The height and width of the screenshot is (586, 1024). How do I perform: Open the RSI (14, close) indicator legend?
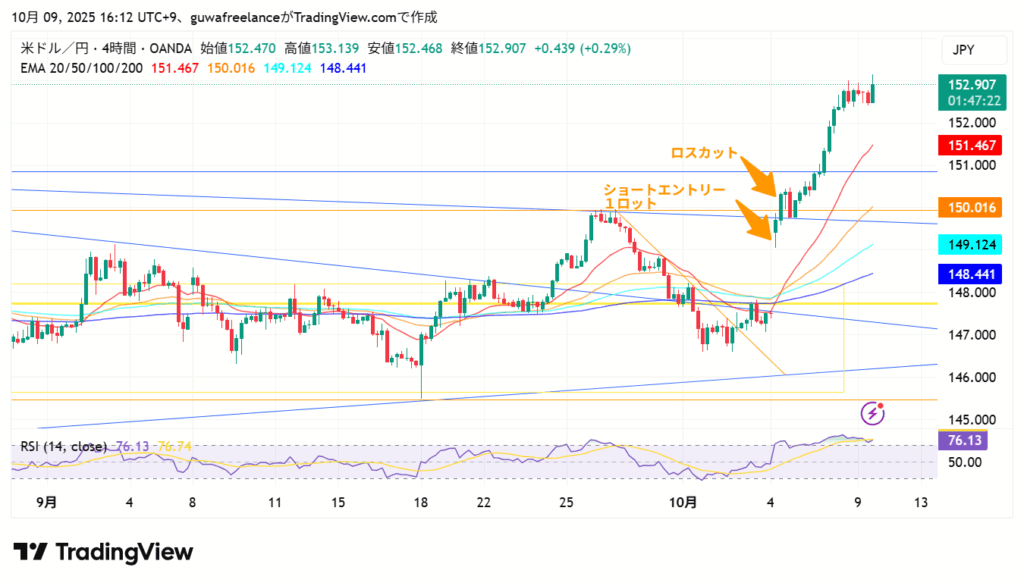[x=64, y=446]
